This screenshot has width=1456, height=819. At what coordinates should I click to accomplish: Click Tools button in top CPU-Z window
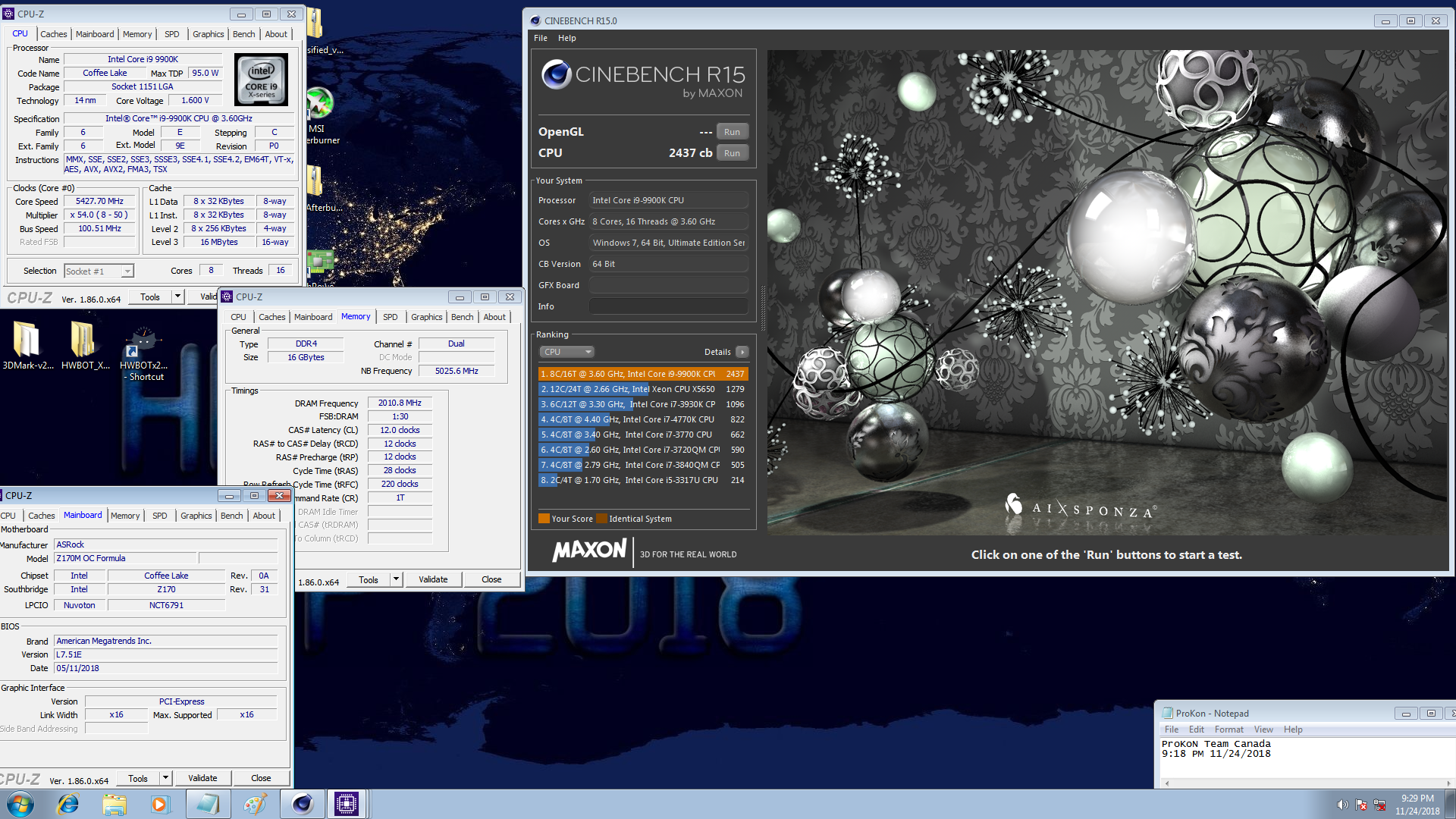pos(150,297)
